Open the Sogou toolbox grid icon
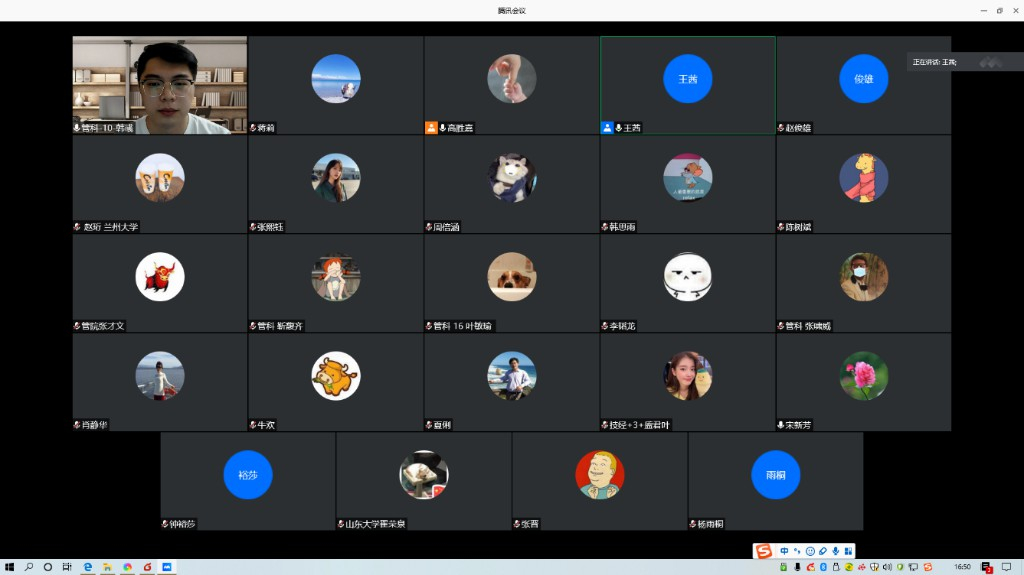The height and width of the screenshot is (575, 1024). tap(848, 551)
